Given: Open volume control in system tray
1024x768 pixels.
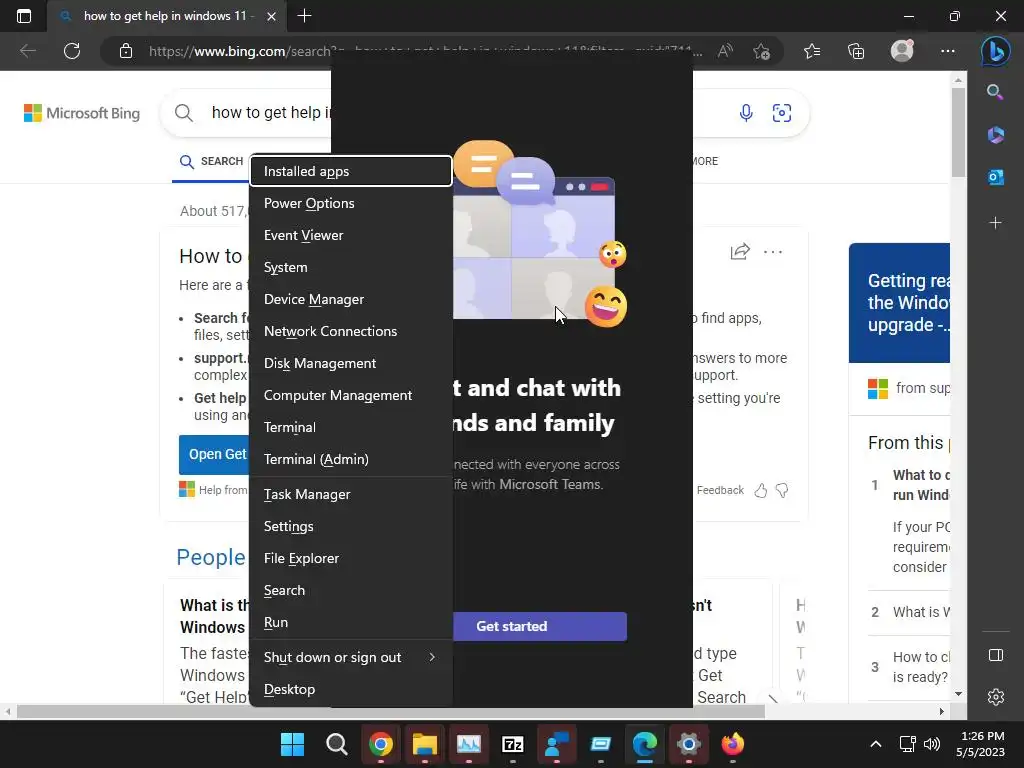Looking at the screenshot, I should point(932,744).
